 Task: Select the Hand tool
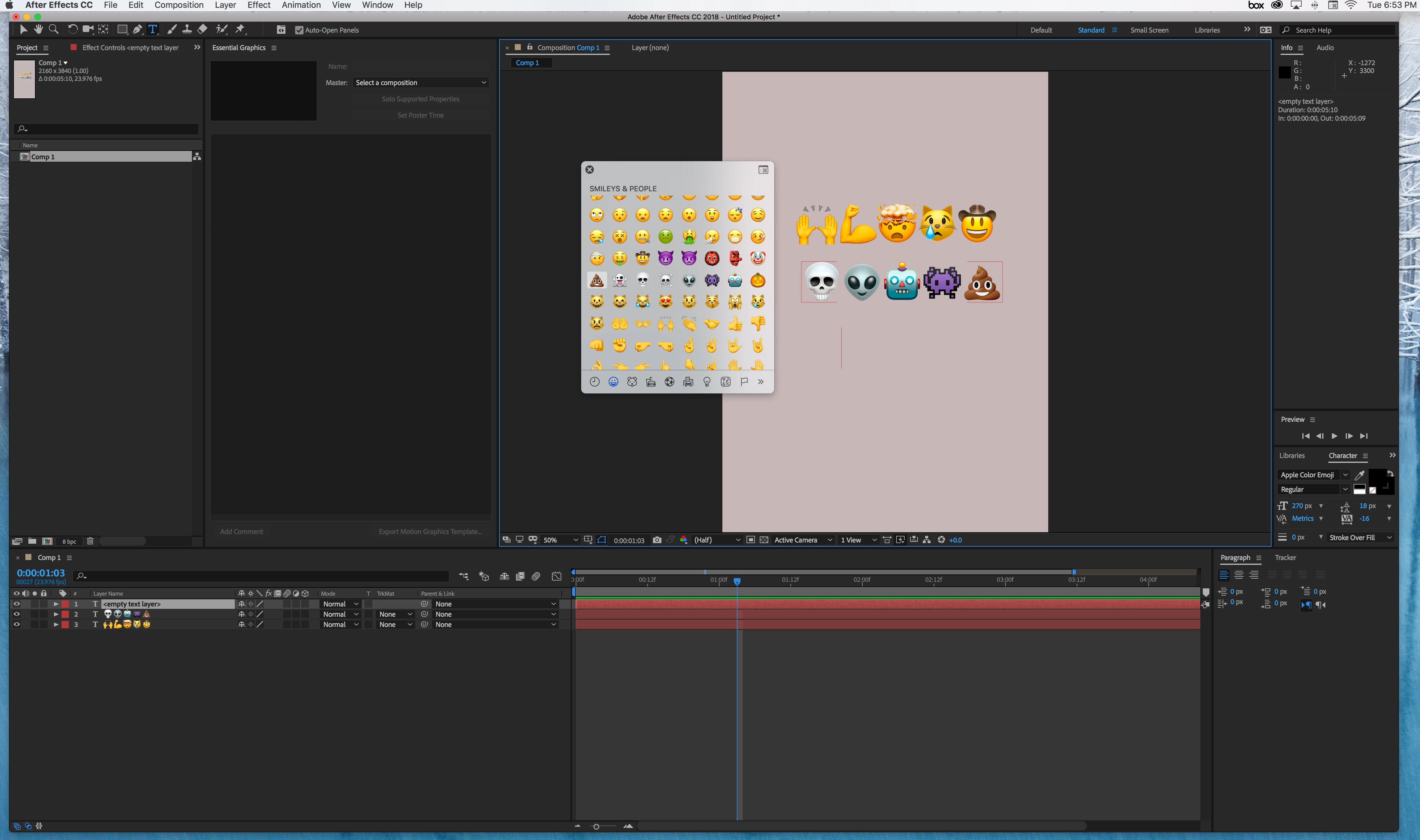coord(38,30)
